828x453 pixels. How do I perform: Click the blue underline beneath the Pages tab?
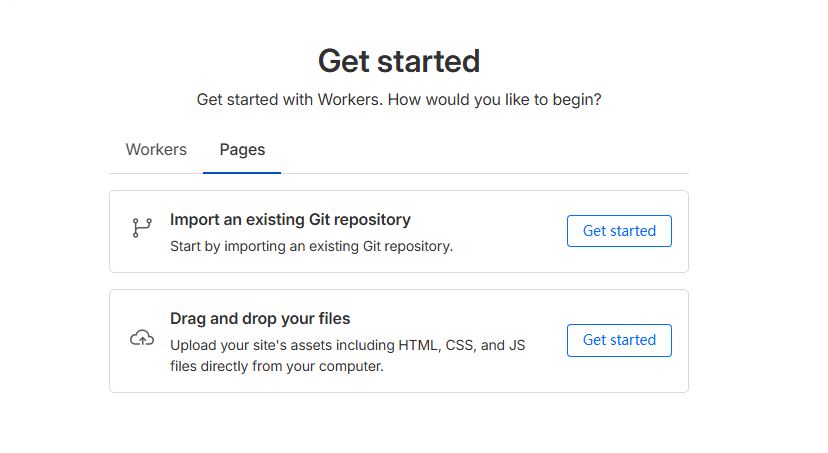click(242, 172)
